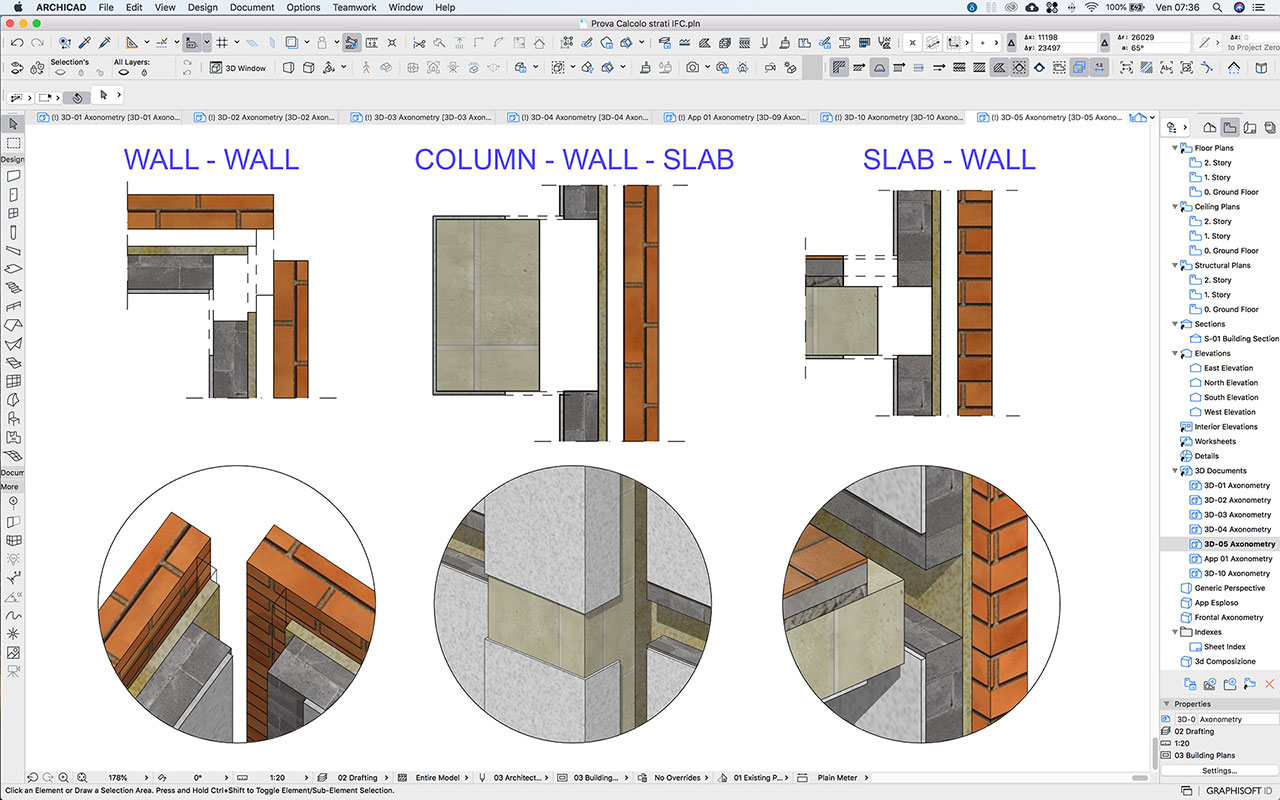Select the Arrow tool in the toolbox
Screen dimensions: 1280x800
coord(12,122)
